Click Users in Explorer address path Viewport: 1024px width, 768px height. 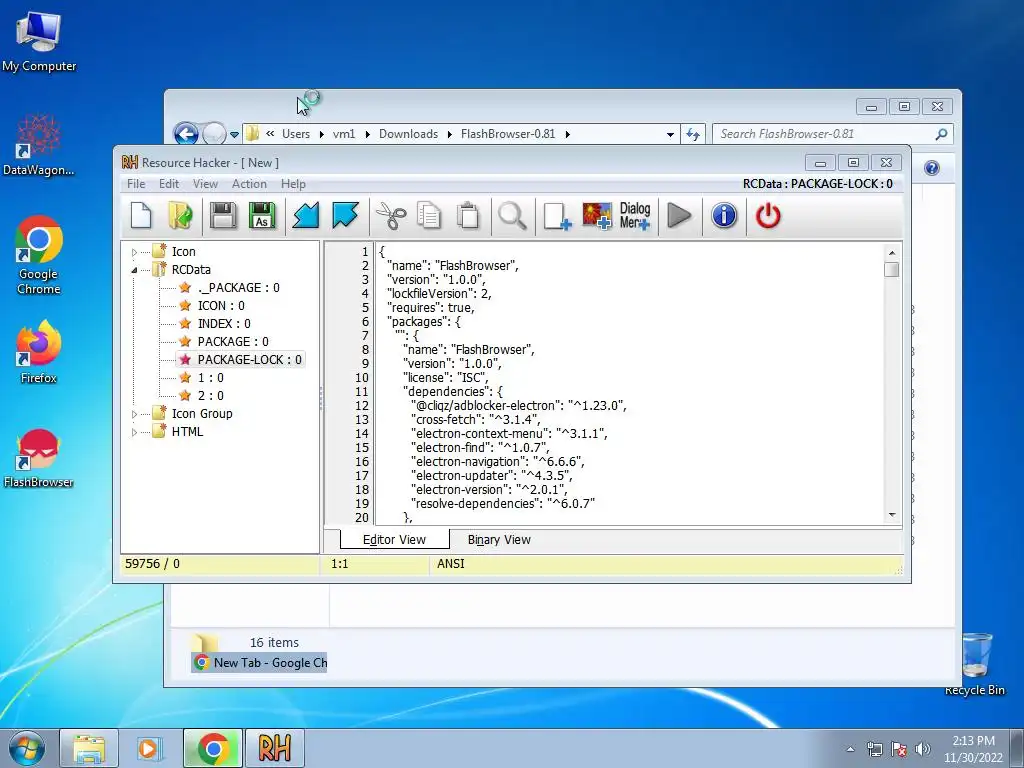[296, 134]
